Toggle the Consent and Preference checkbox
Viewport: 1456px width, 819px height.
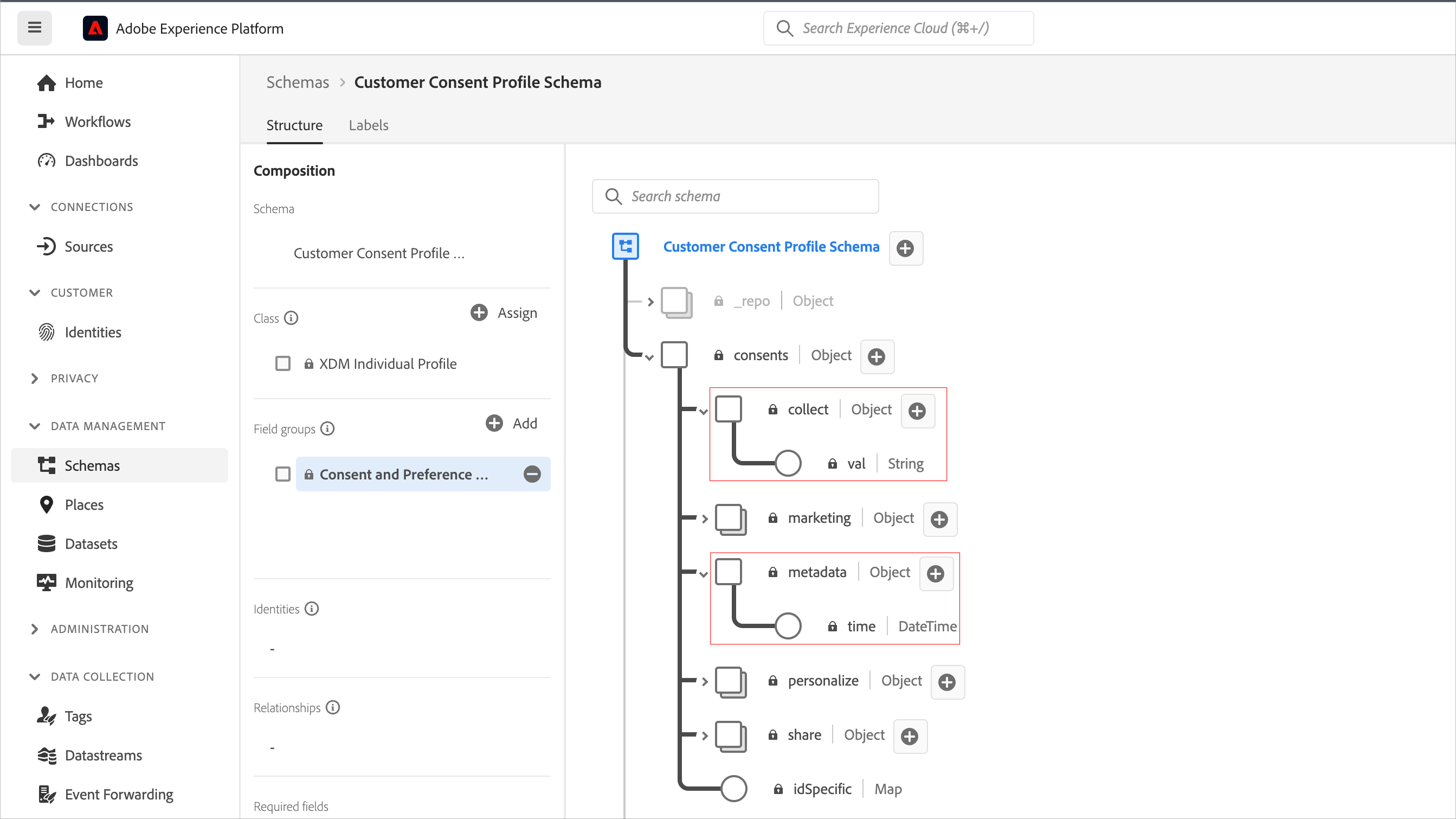click(282, 474)
